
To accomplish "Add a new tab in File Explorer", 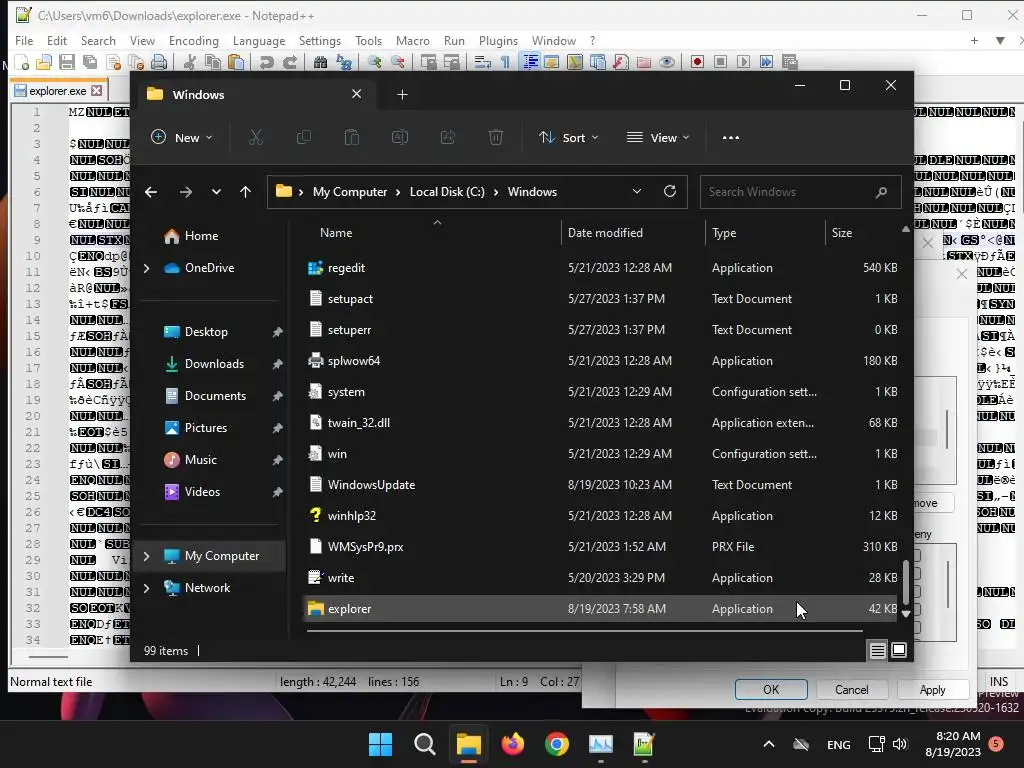I will pos(402,95).
